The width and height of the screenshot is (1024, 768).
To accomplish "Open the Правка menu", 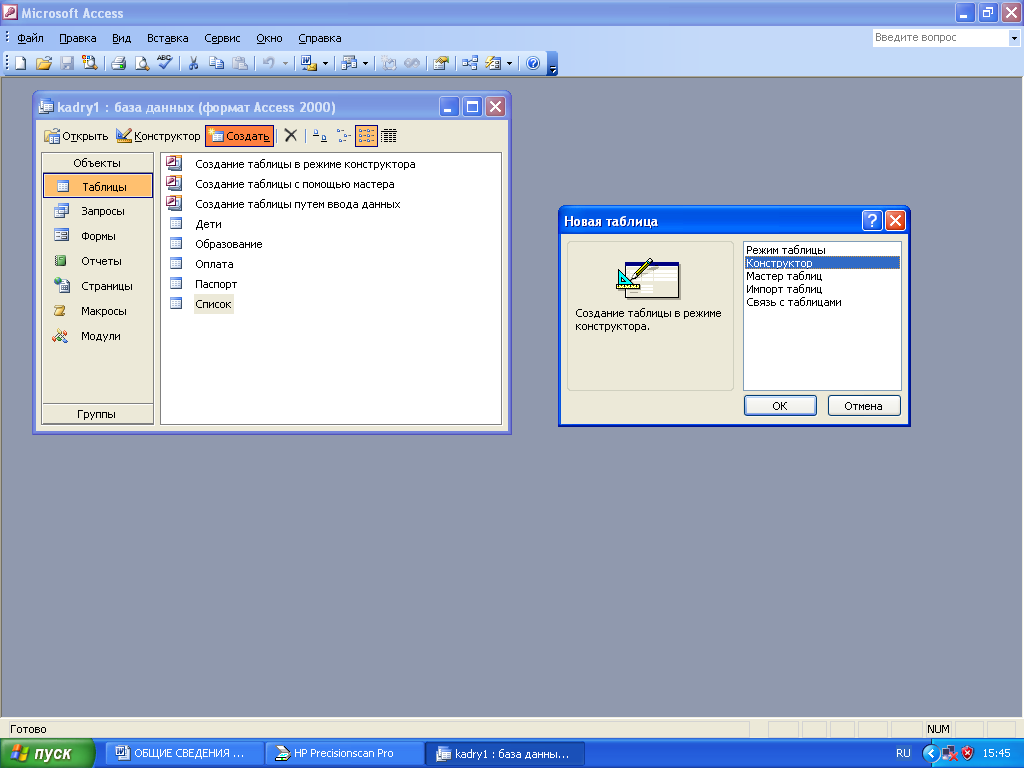I will click(x=78, y=38).
